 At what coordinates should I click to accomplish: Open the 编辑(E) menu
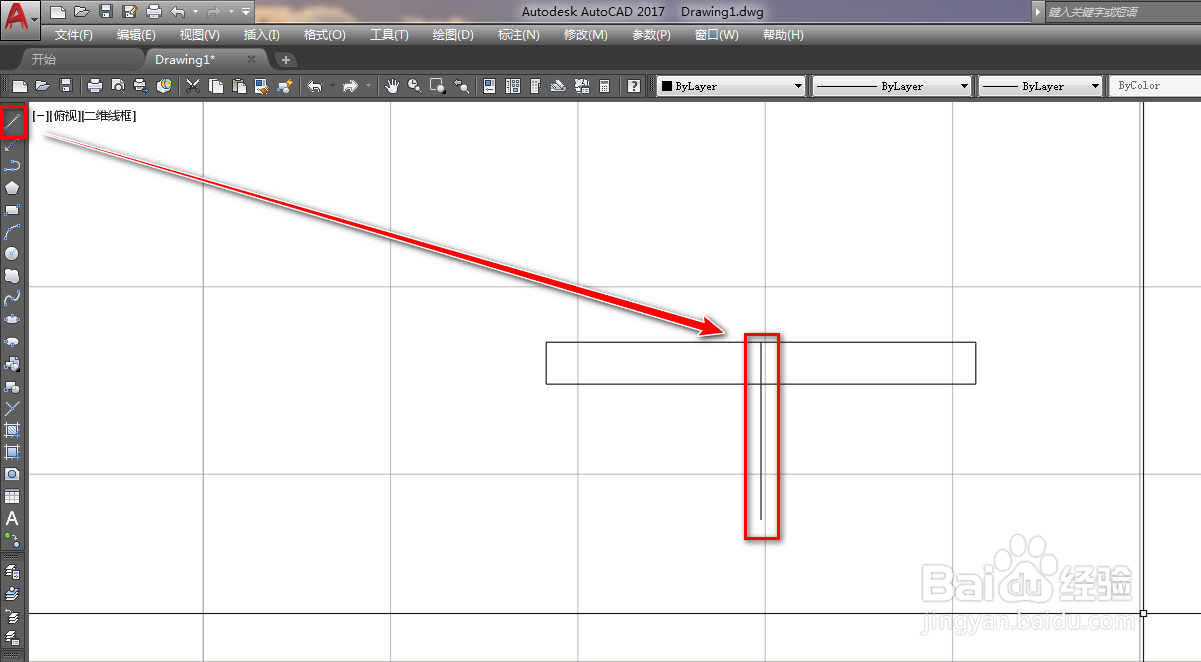point(137,35)
